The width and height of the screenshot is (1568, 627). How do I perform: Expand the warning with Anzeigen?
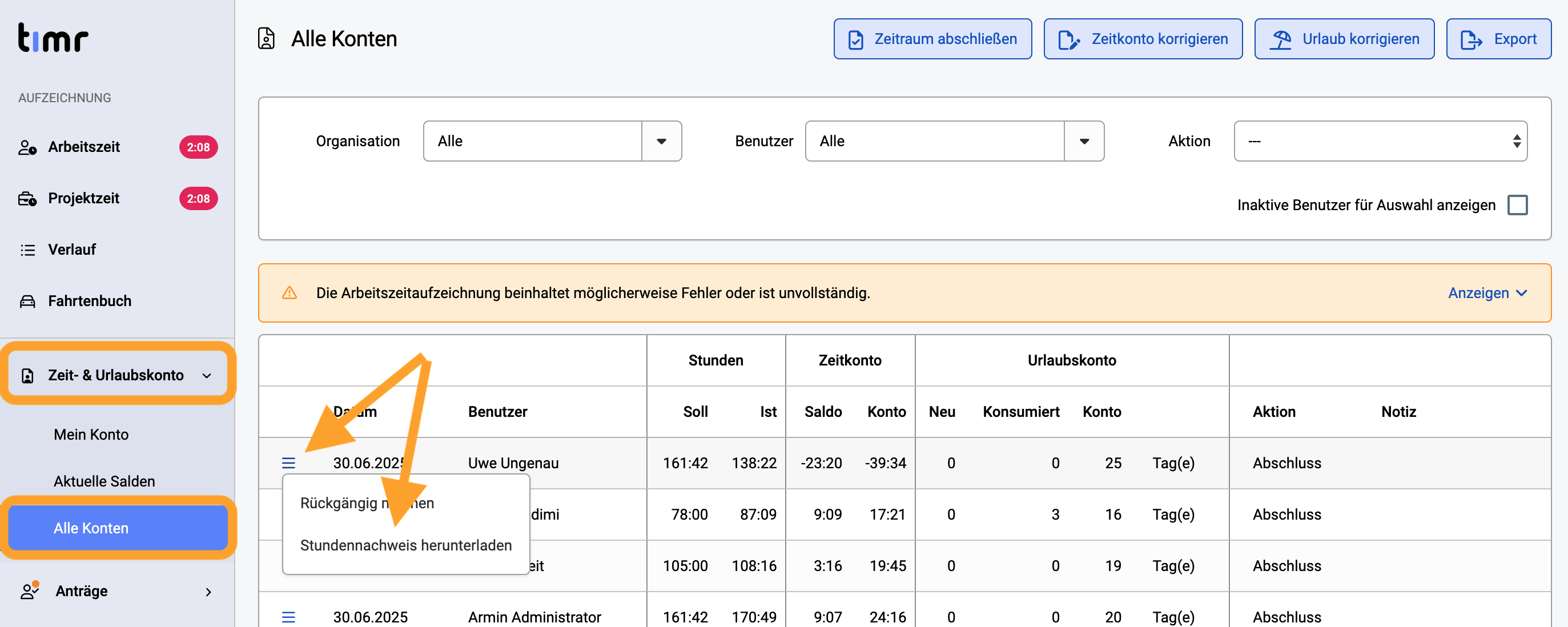point(1487,293)
